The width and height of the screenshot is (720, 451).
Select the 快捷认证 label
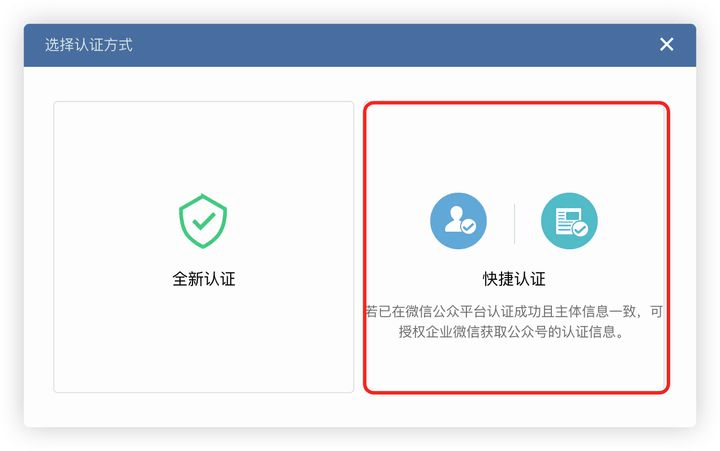pyautogui.click(x=514, y=279)
